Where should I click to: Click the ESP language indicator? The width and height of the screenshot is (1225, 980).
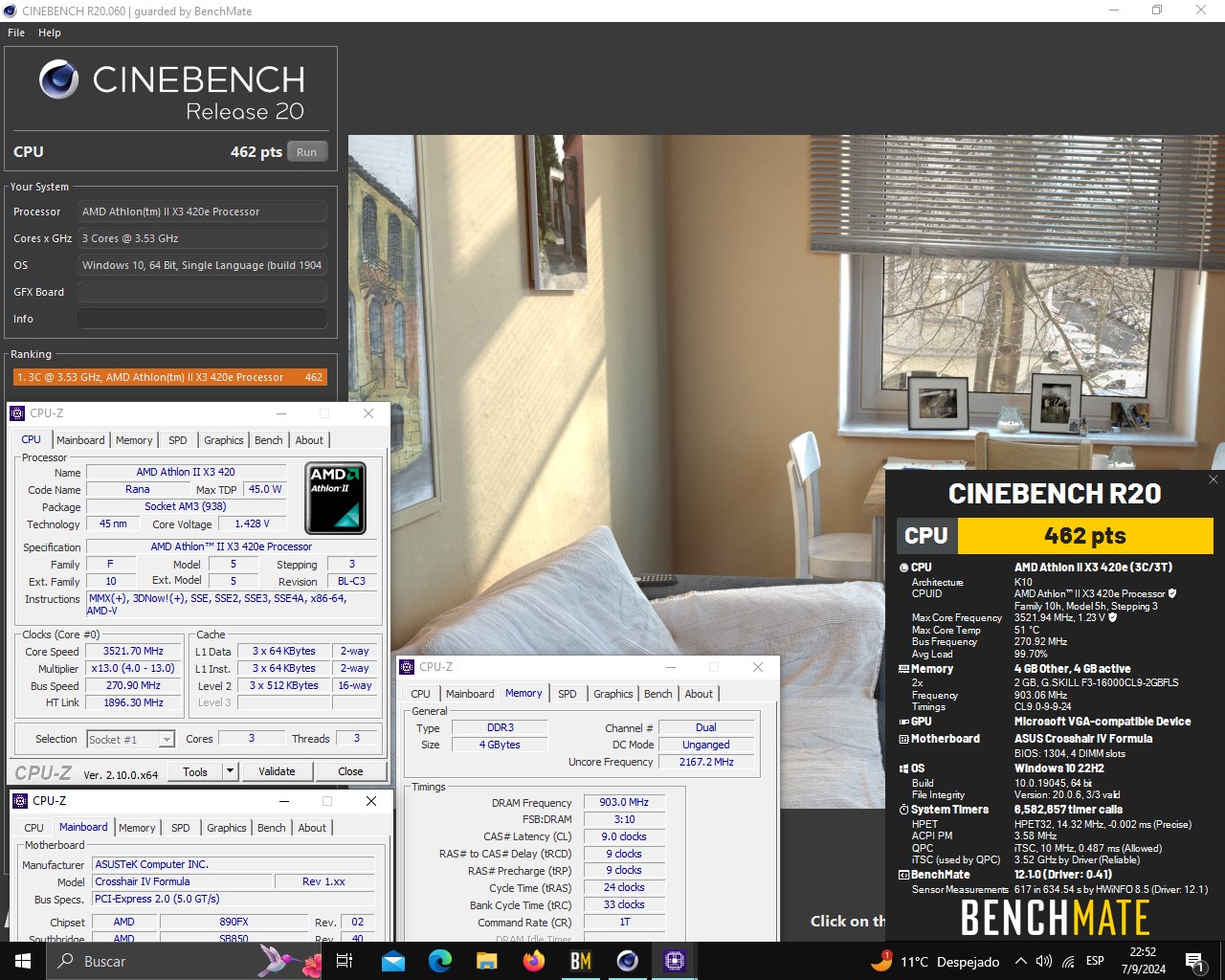point(1095,961)
